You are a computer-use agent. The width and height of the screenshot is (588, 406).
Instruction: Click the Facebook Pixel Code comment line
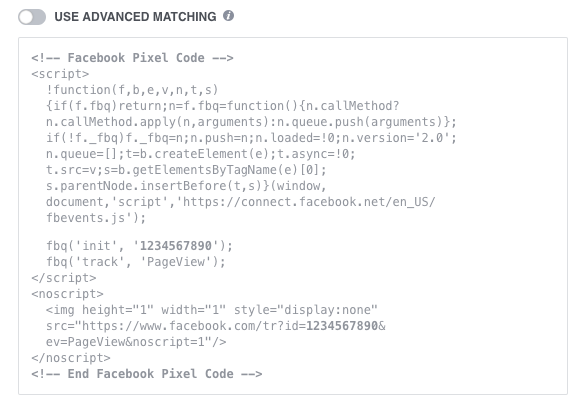(132, 58)
